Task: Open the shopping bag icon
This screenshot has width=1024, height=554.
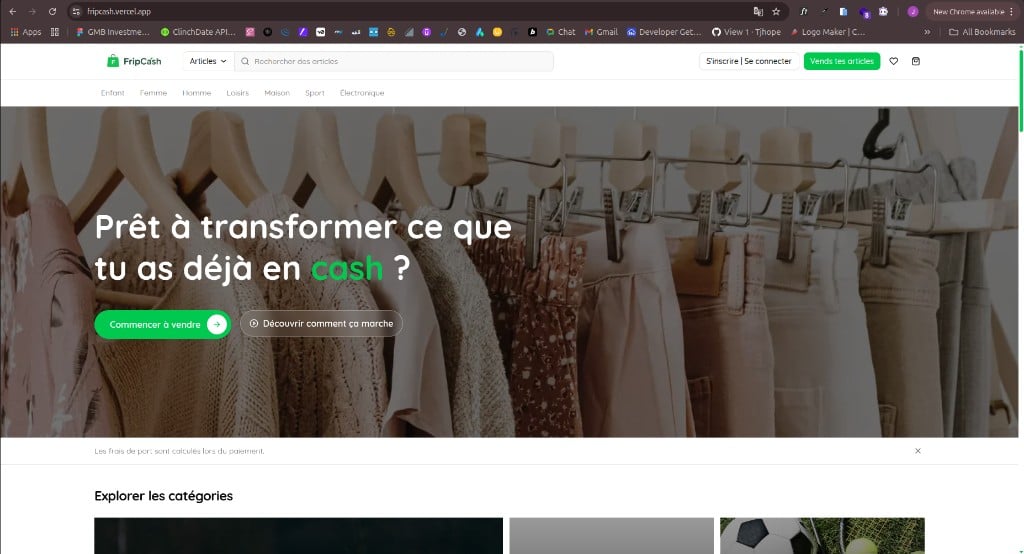Action: pos(916,61)
